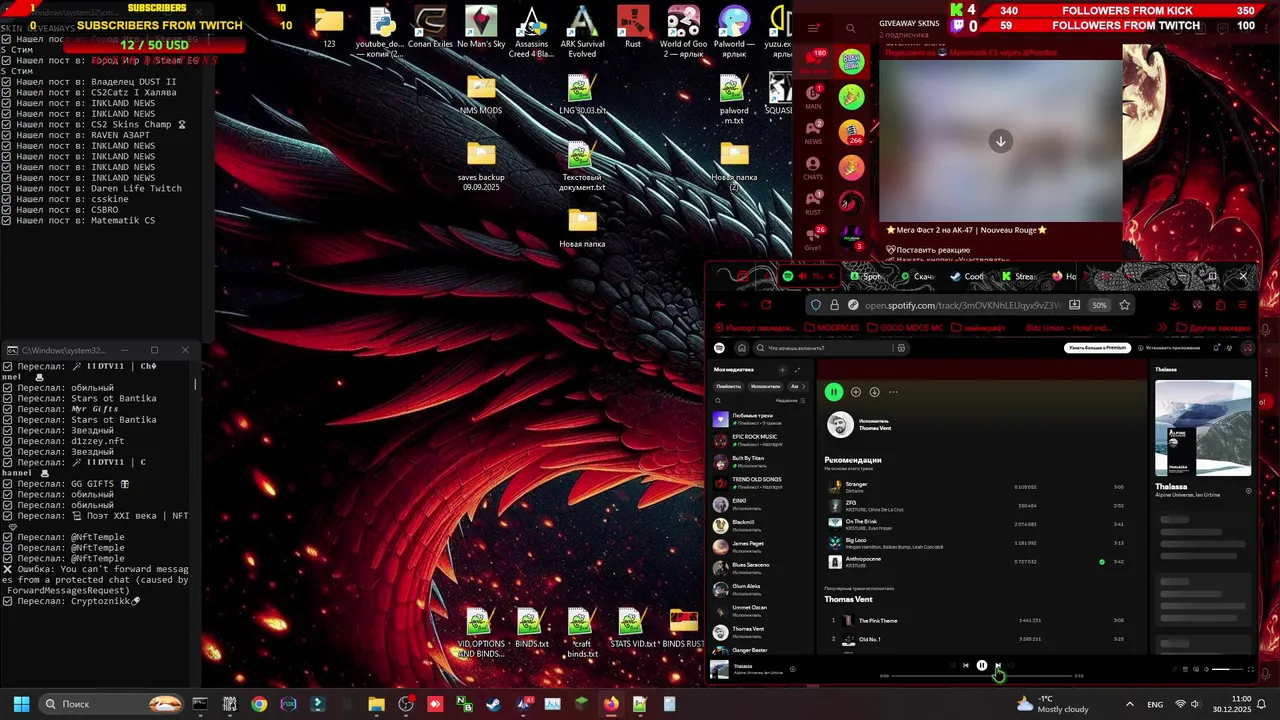Reload the page in Firefox
This screenshot has width=1280, height=720.
[766, 305]
